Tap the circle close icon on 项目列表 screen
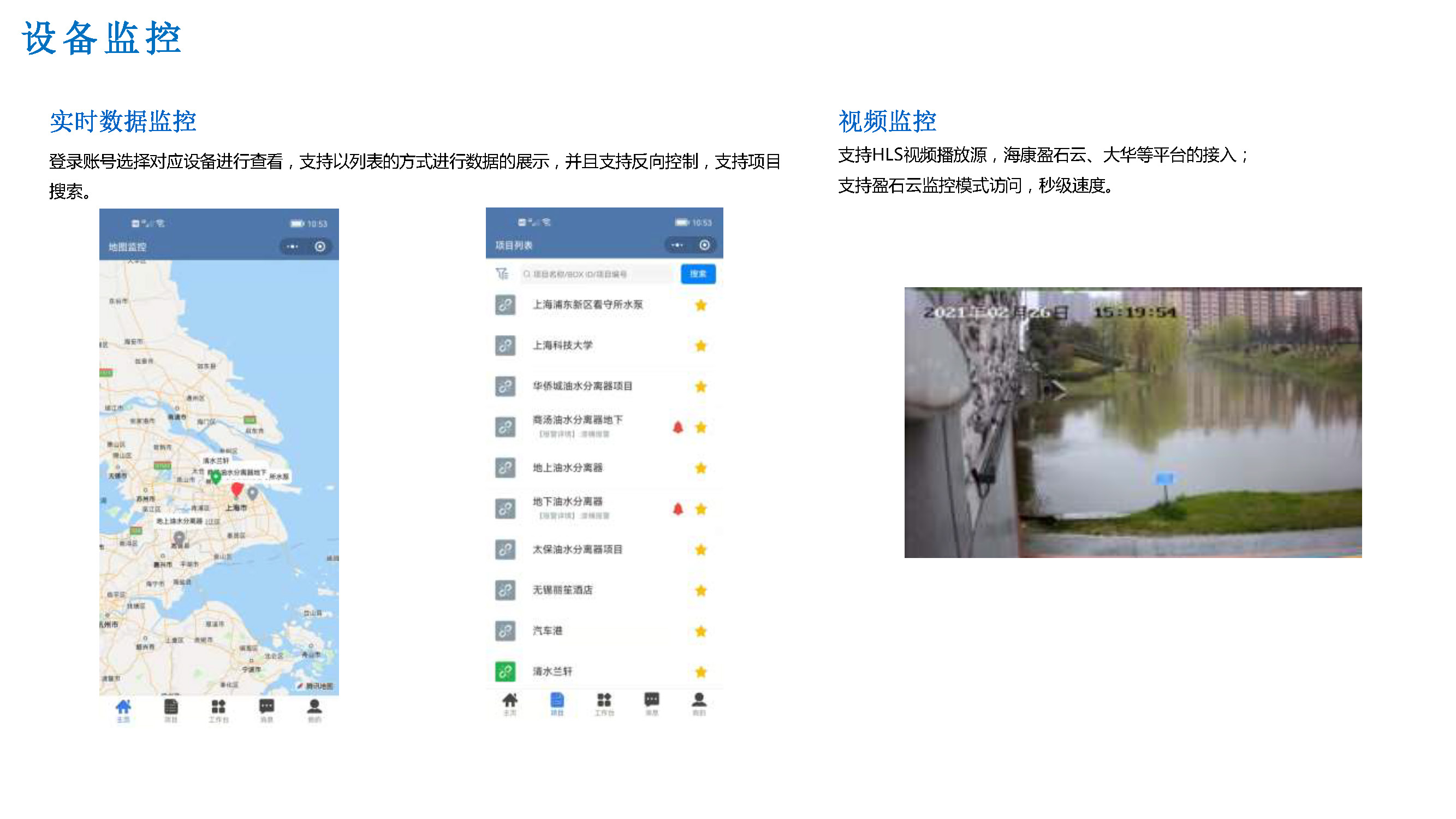 coord(704,245)
